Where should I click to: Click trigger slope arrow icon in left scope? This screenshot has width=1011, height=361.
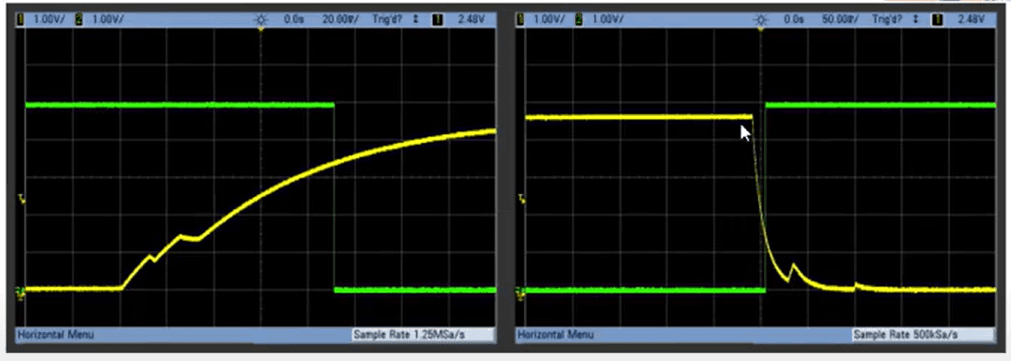(416, 20)
